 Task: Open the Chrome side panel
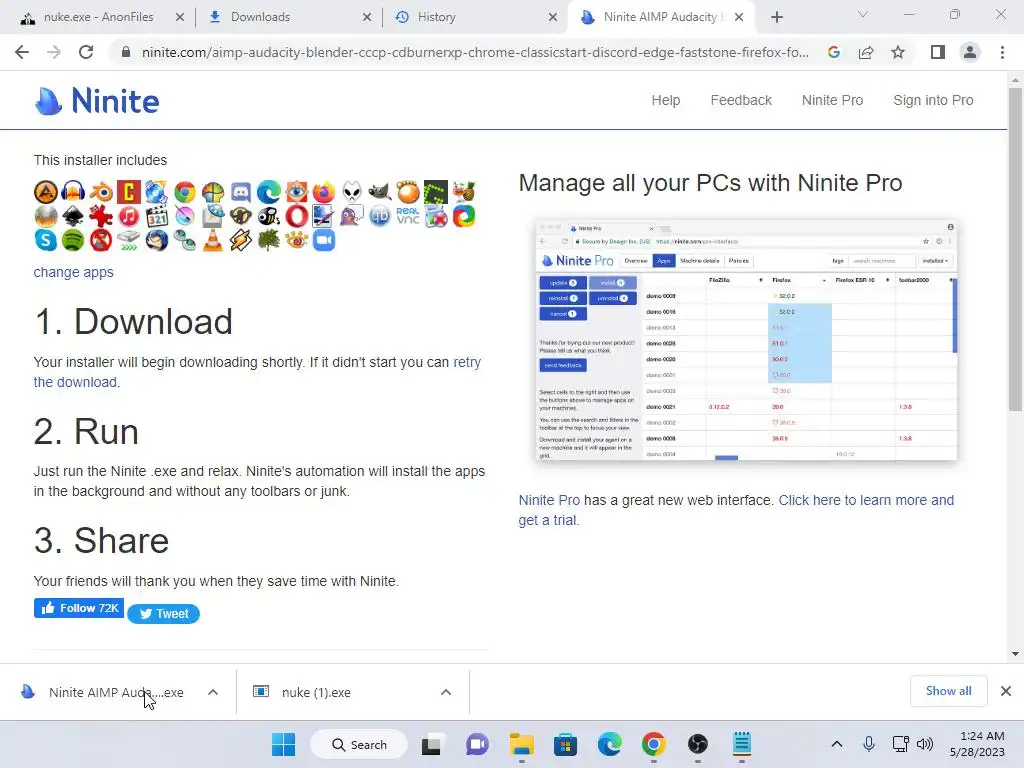938,52
